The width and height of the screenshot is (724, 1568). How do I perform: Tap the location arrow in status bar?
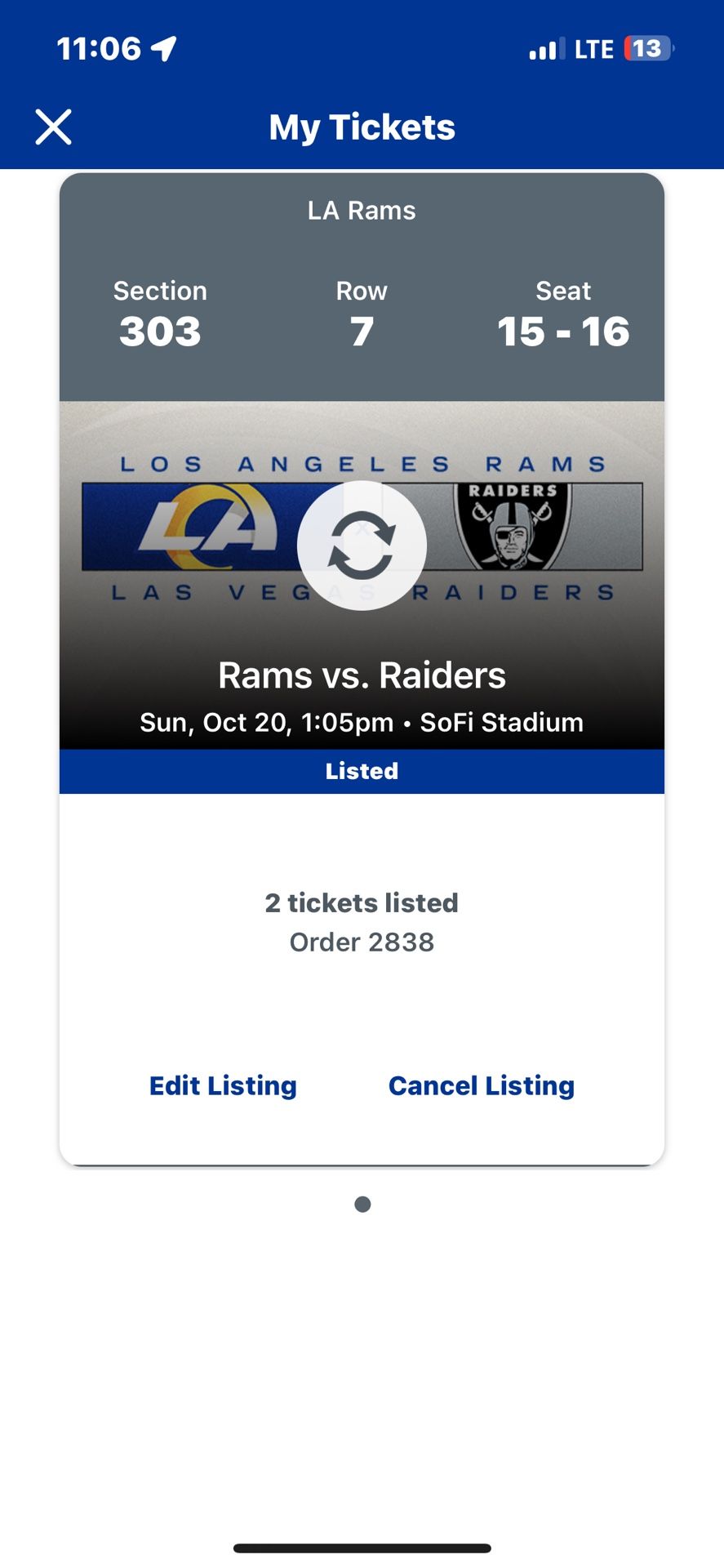click(x=164, y=49)
